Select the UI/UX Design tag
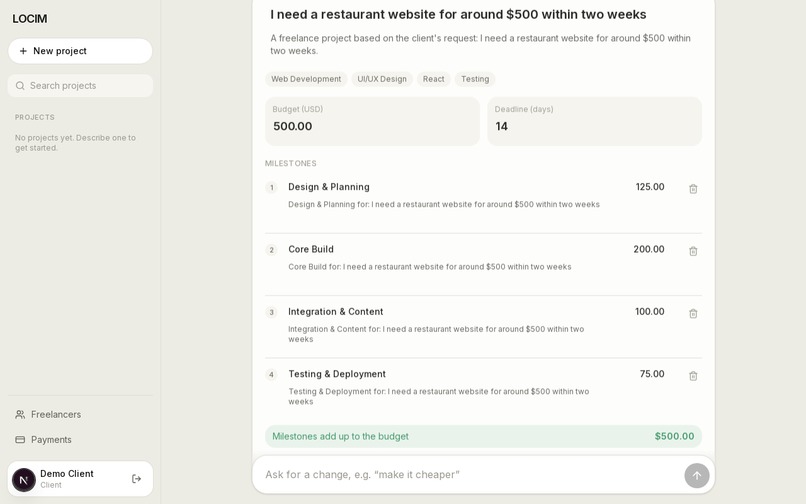Image resolution: width=806 pixels, height=504 pixels. (382, 79)
